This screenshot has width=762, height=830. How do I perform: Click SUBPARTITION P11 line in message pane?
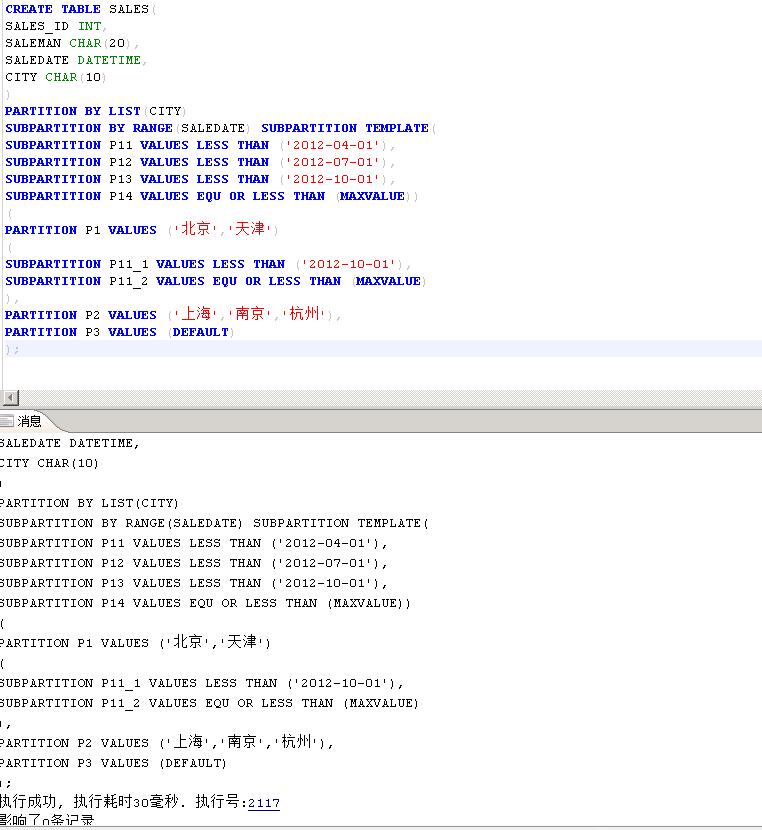pos(194,543)
